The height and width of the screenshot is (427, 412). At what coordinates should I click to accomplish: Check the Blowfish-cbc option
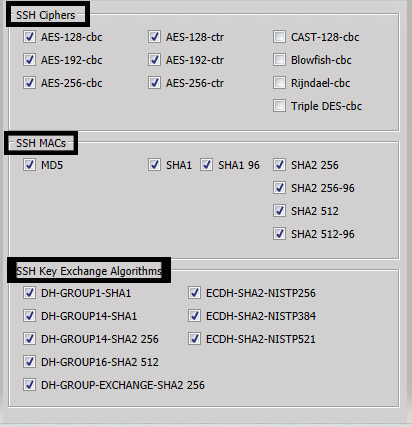click(279, 60)
